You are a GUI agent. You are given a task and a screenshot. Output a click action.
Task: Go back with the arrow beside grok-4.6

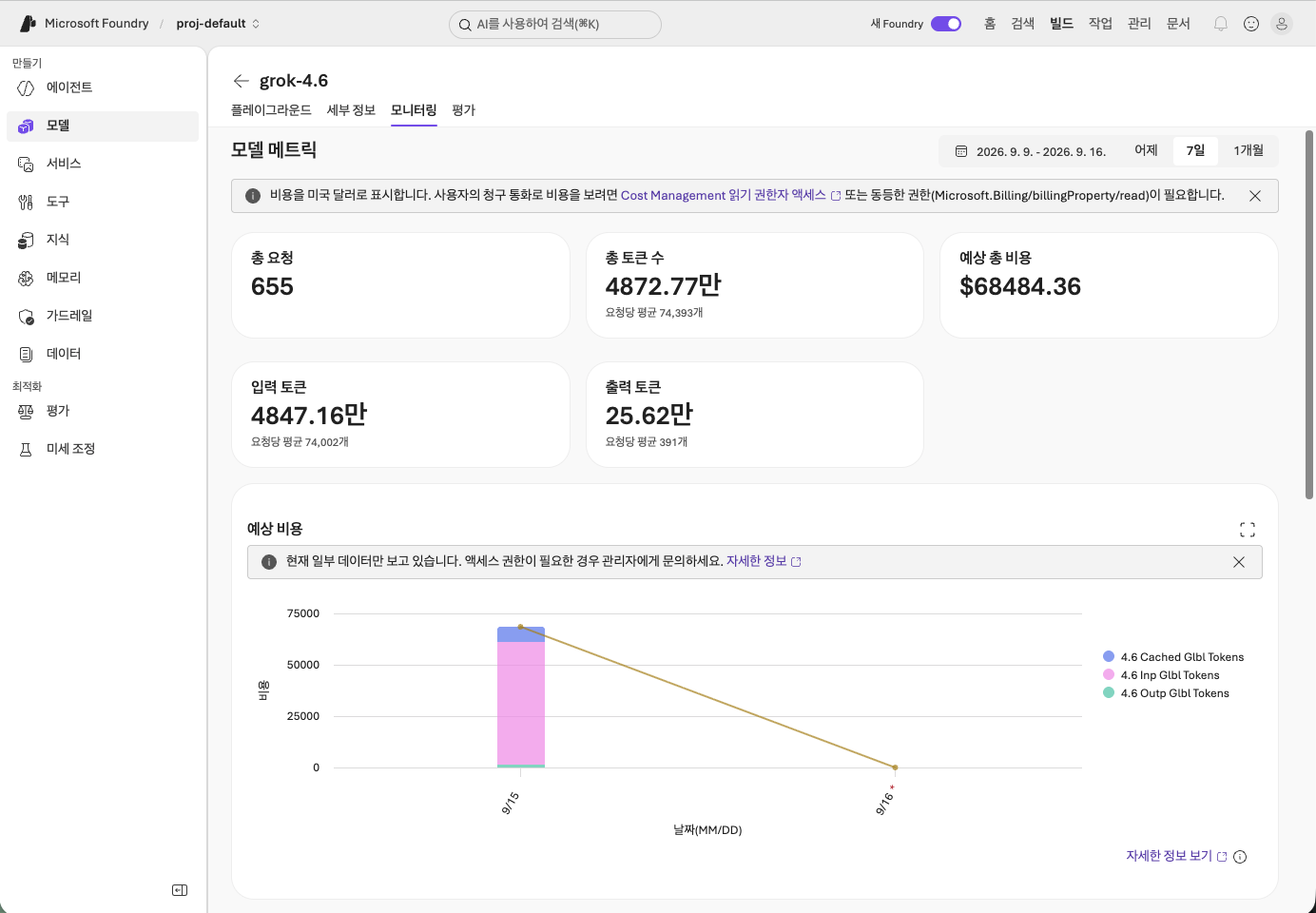[242, 81]
